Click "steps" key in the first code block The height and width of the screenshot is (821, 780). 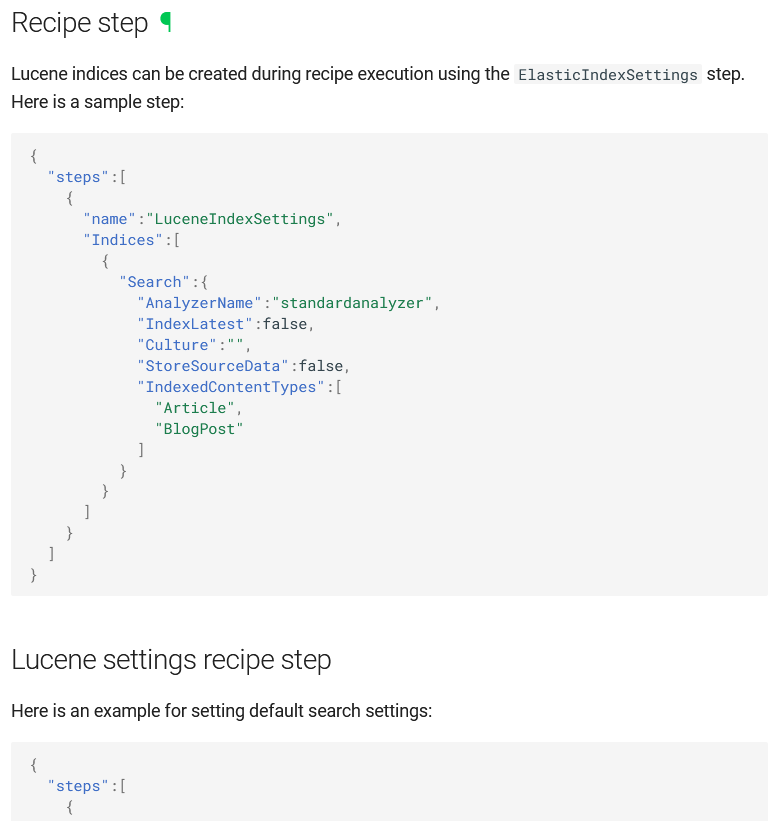78,177
